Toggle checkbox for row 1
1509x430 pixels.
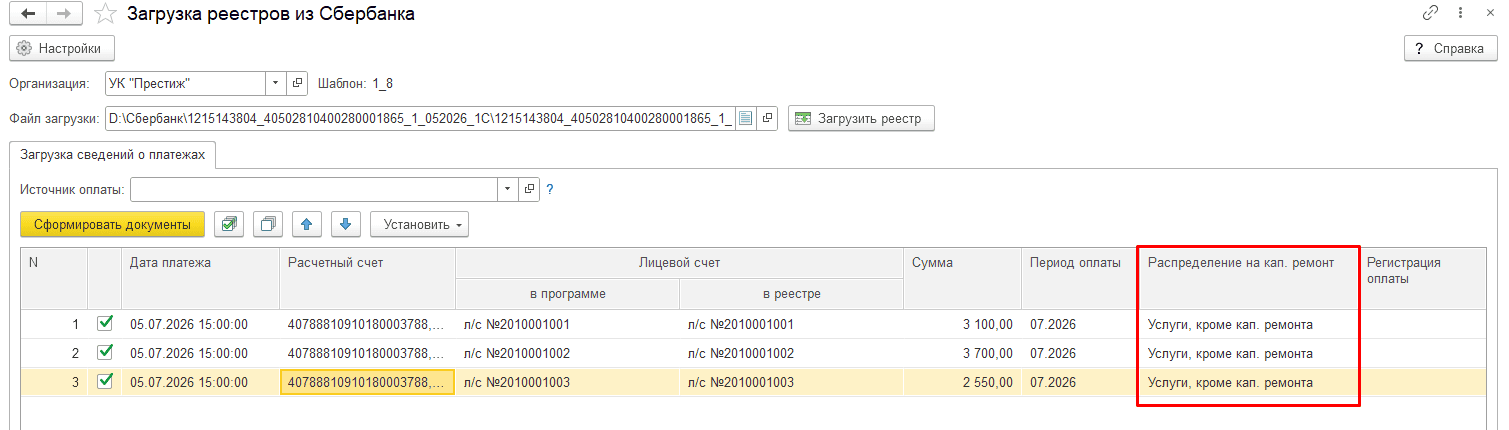[x=104, y=324]
